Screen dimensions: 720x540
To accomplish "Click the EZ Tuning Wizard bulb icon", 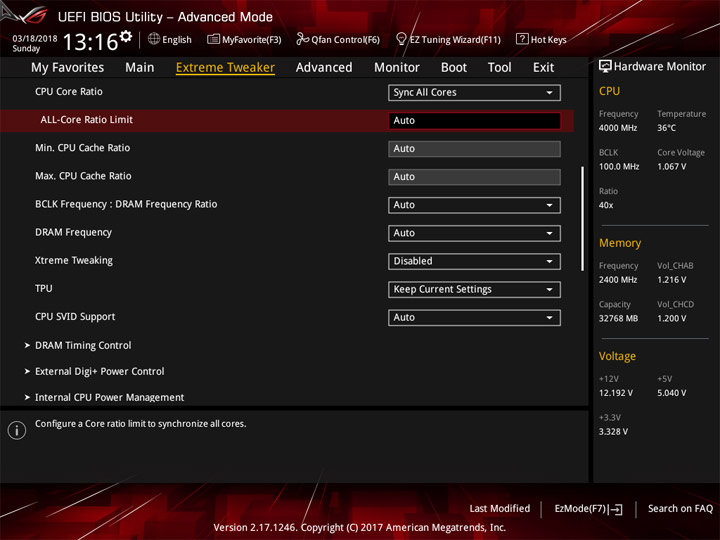I will (x=401, y=39).
